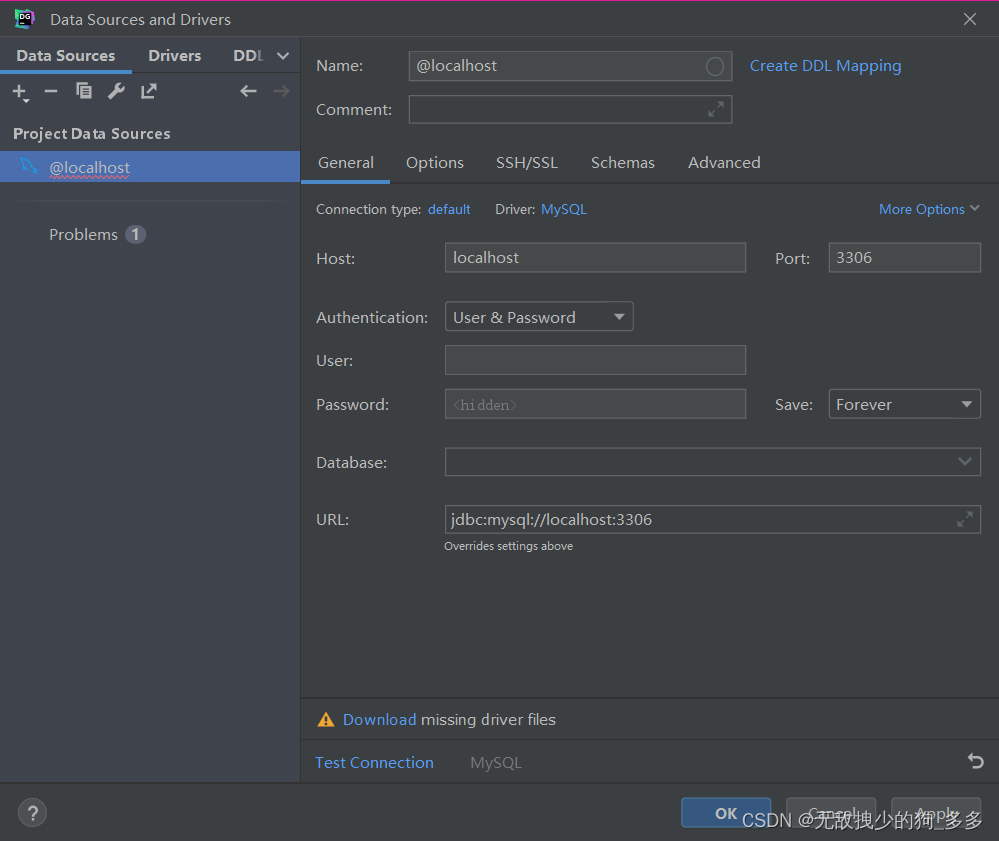The image size is (999, 841).
Task: Click the MySQL dolphin icon next to @localhost
Action: (x=29, y=166)
